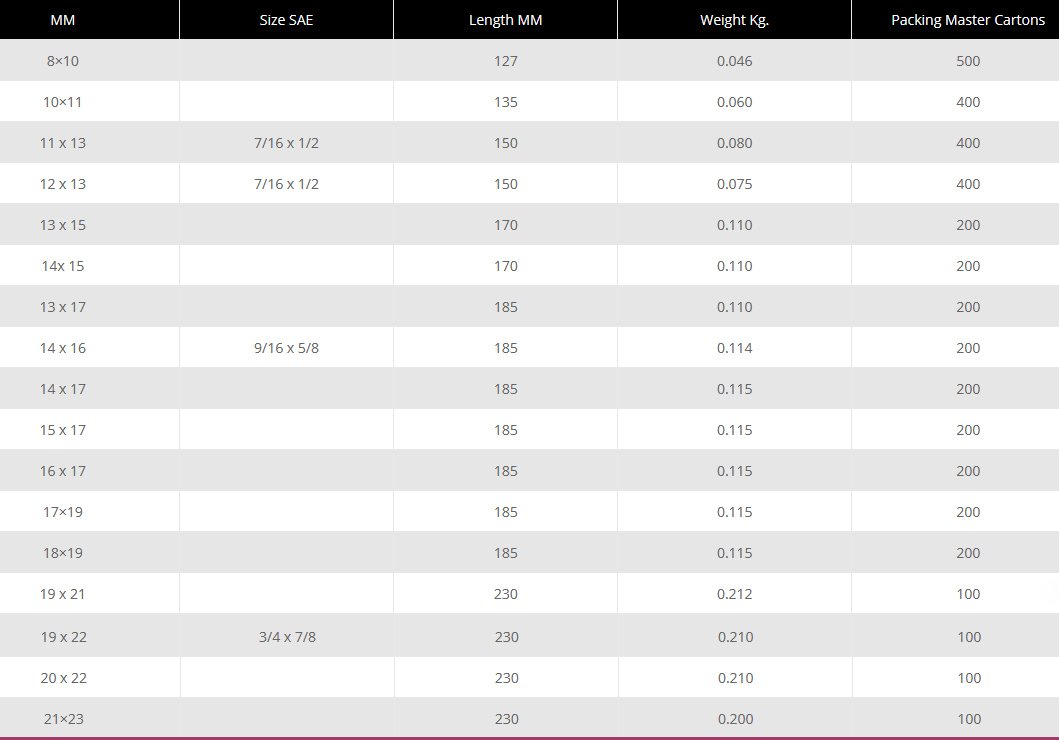Click the 10×11 size cell
Screen dimensions: 1059x740
tap(63, 102)
